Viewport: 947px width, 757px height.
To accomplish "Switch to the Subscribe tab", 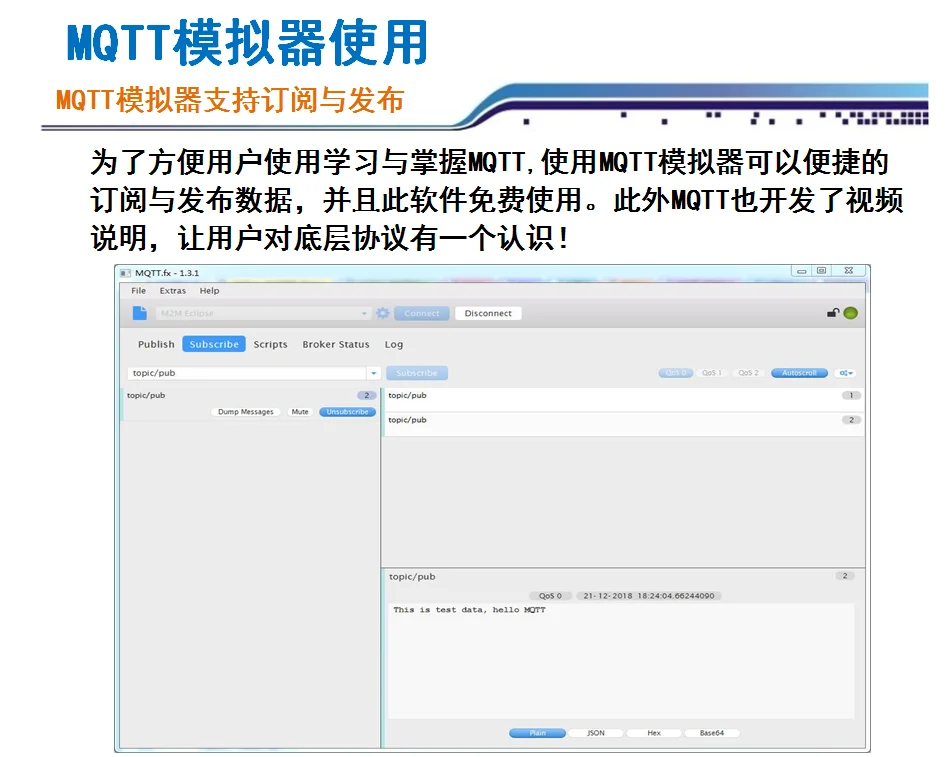I will coord(214,344).
